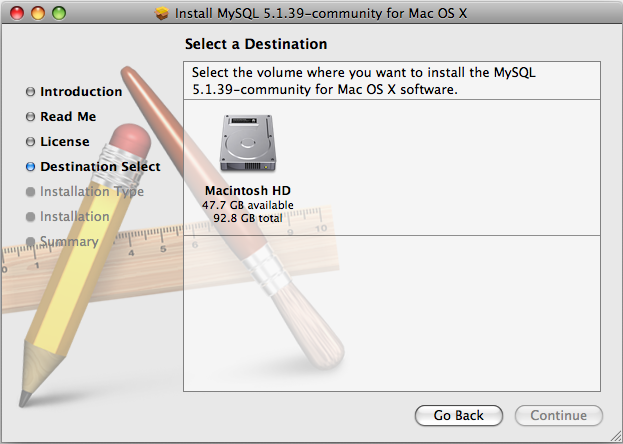Click the Read Me step label
This screenshot has height=444, width=623.
(68, 117)
